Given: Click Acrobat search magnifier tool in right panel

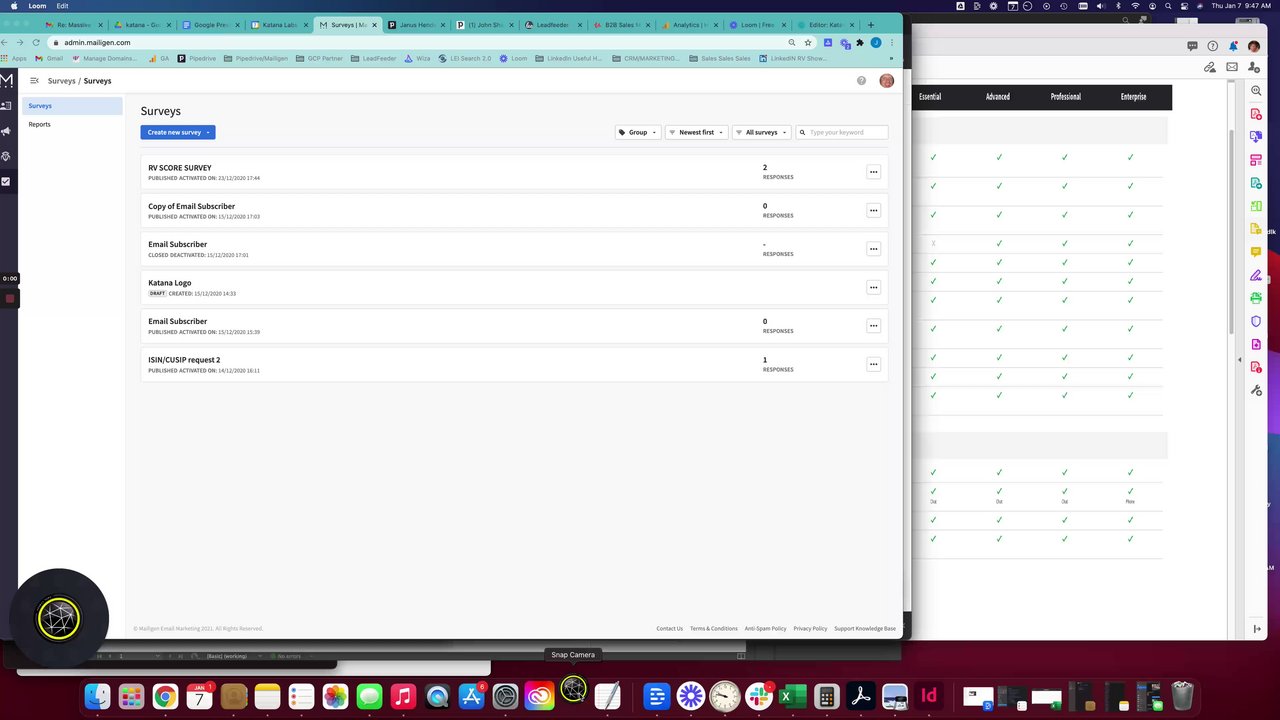Looking at the screenshot, I should (x=1256, y=91).
